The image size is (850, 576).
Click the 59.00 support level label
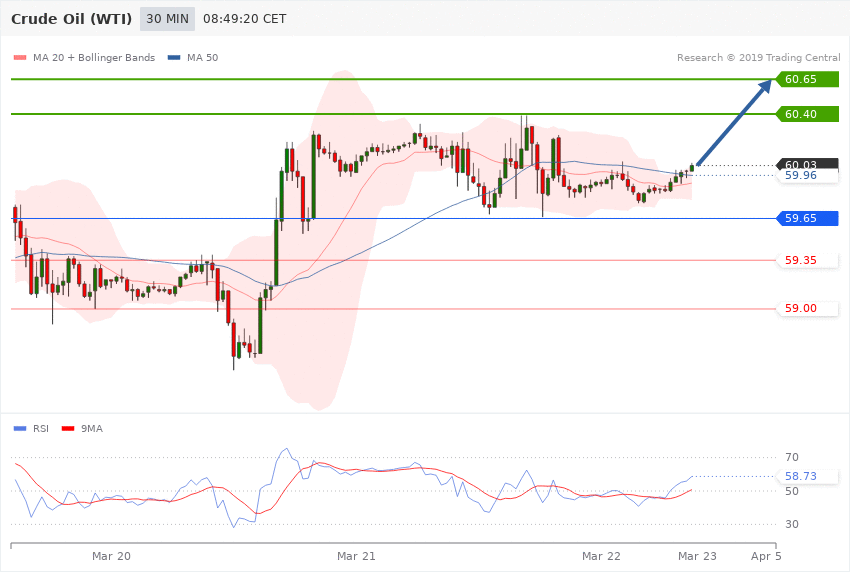(x=808, y=308)
